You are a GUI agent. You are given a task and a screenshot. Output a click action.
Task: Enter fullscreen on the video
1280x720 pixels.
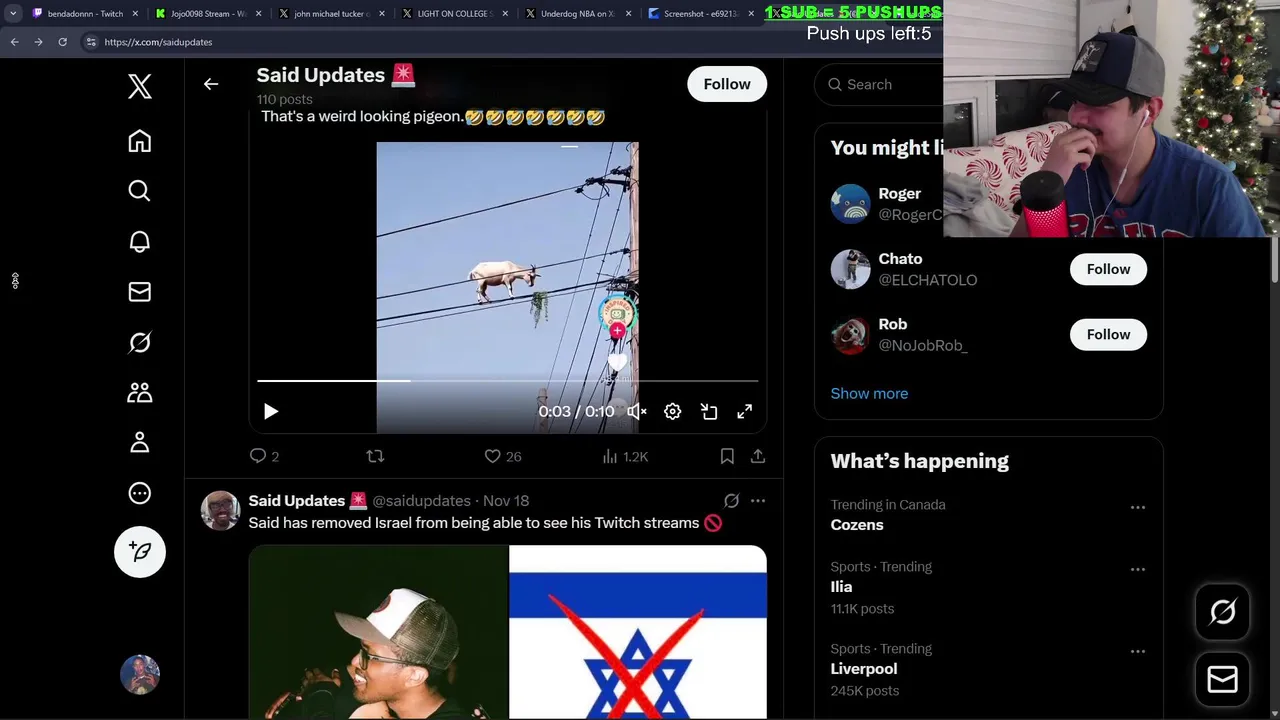745,412
